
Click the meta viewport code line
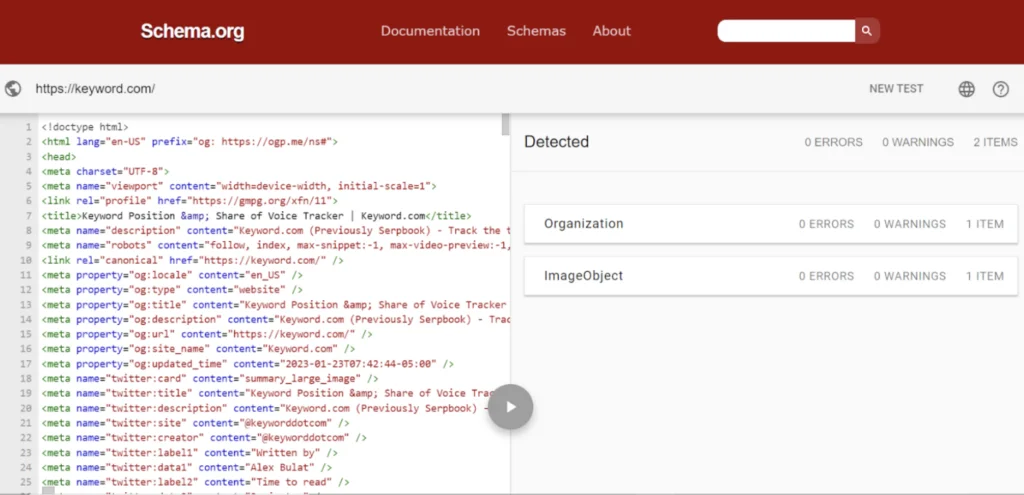[239, 186]
